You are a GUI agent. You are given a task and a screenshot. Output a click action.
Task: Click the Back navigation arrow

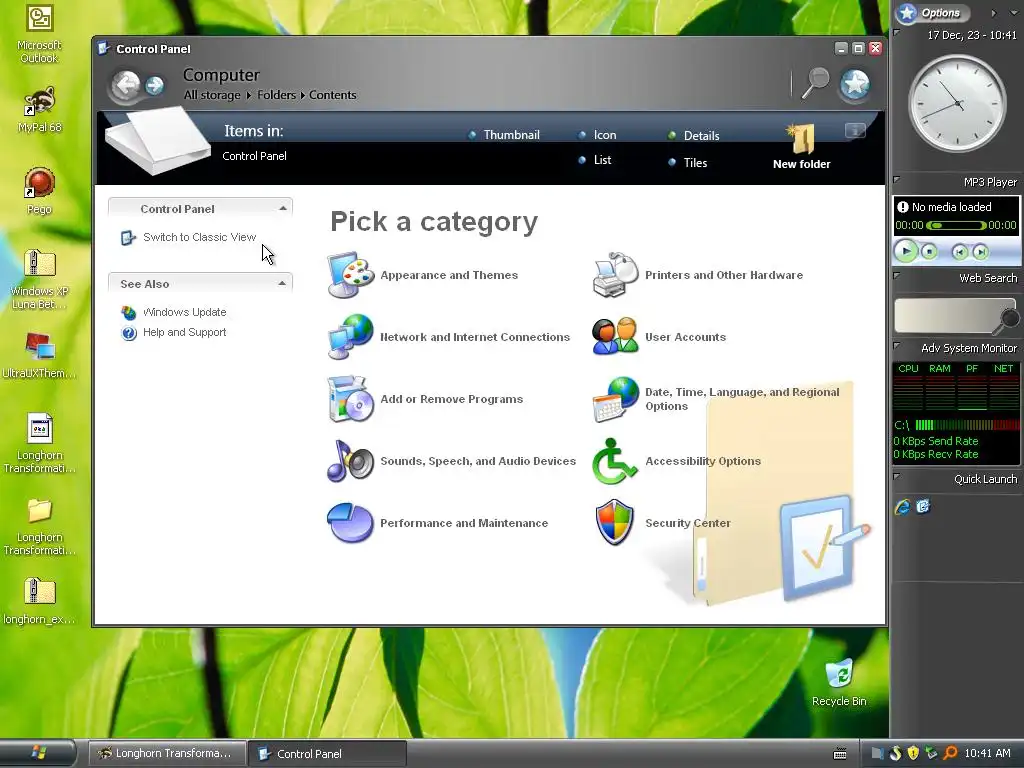[x=125, y=85]
